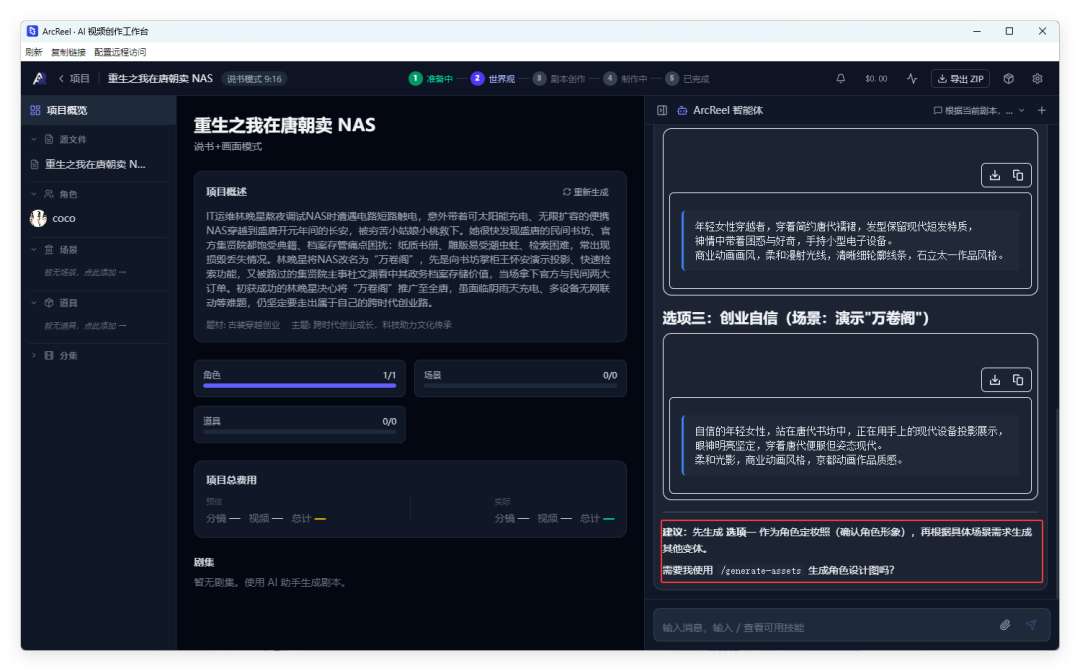This screenshot has width=1080, height=671.
Task: Go to step 4 制作中
Action: click(625, 79)
